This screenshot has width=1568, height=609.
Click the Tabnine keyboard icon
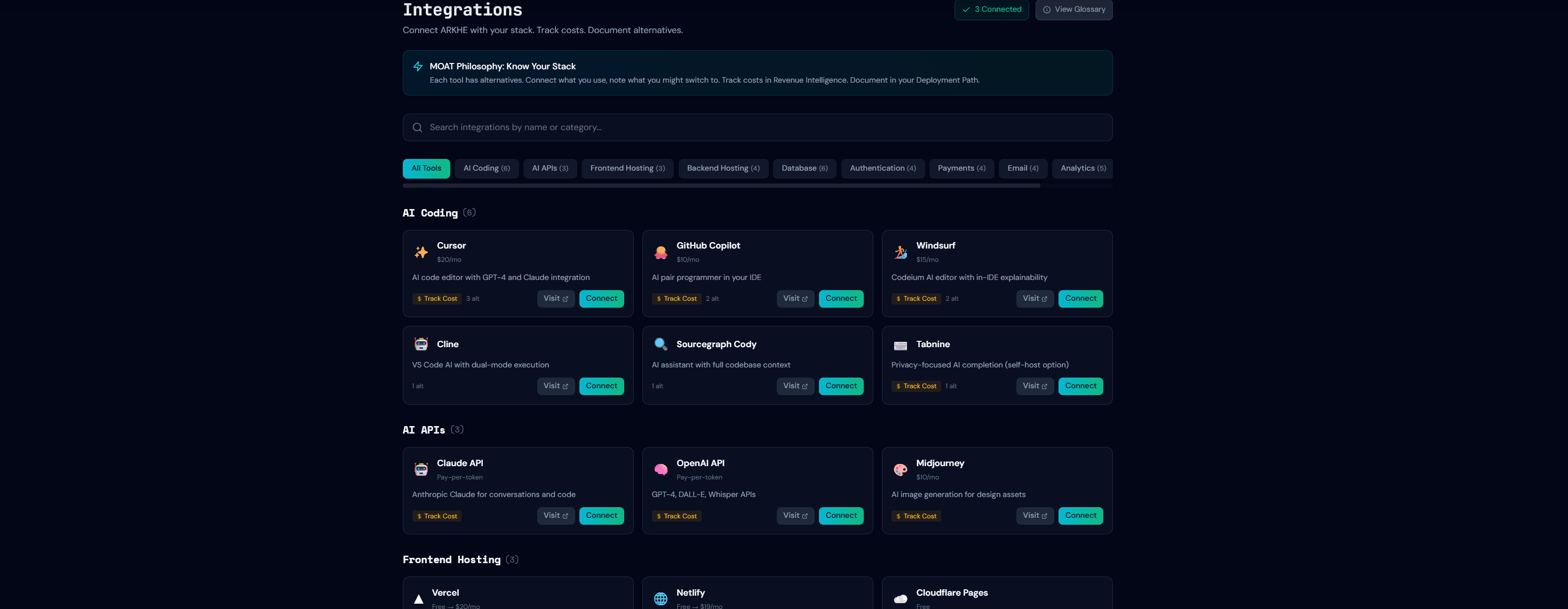[900, 346]
